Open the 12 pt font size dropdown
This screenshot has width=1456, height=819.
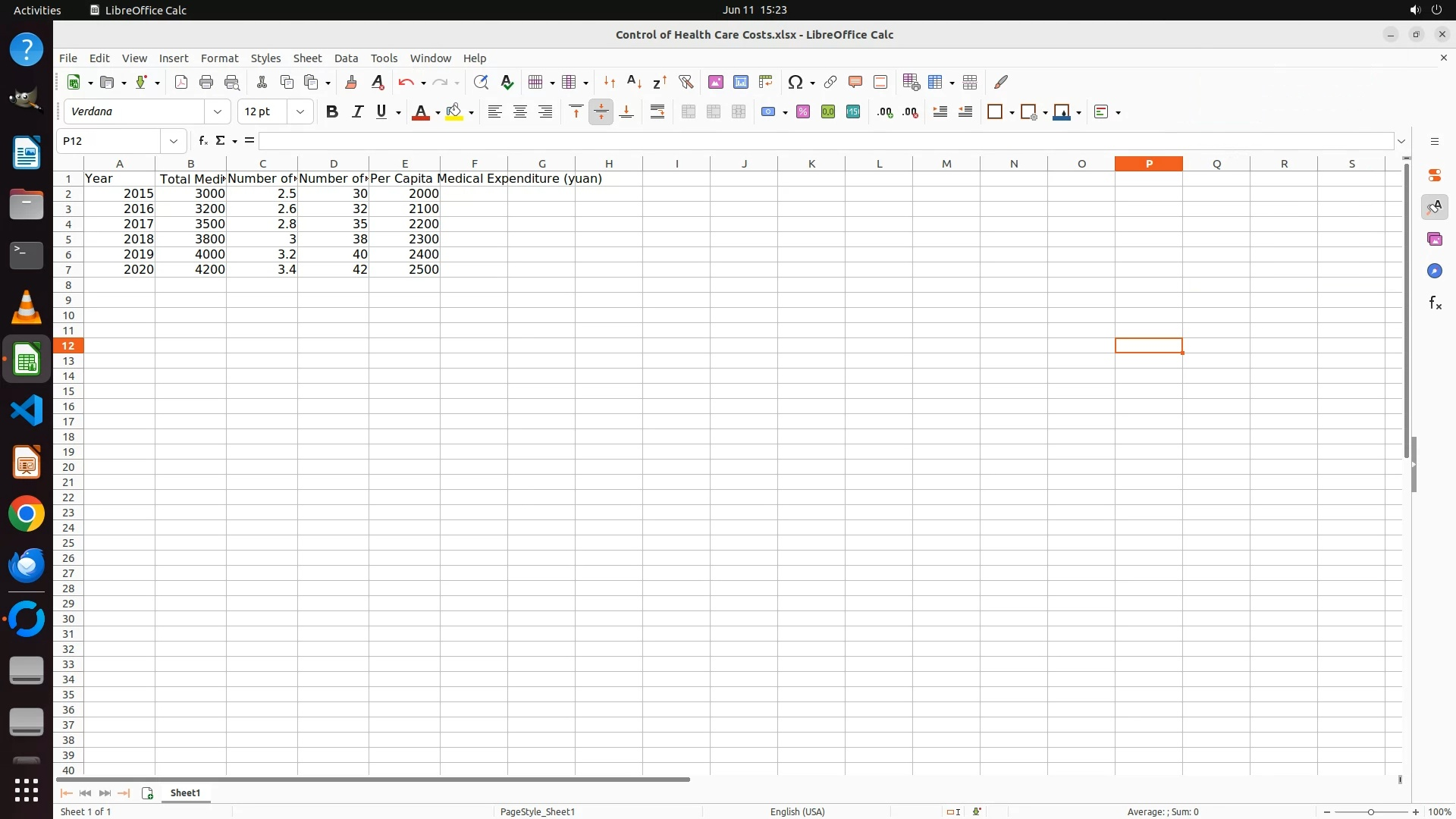coord(300,112)
